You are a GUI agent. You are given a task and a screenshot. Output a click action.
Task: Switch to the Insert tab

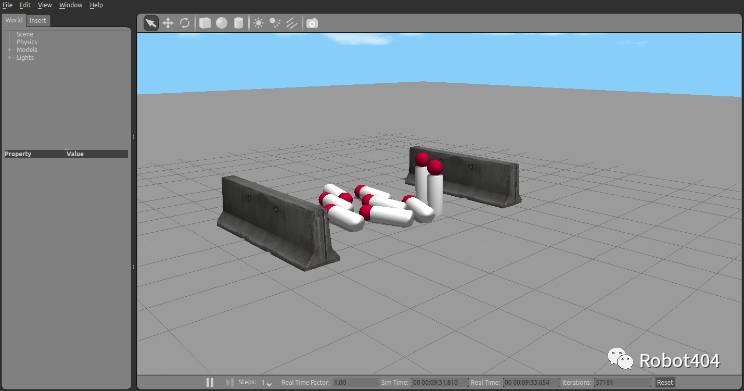(37, 20)
